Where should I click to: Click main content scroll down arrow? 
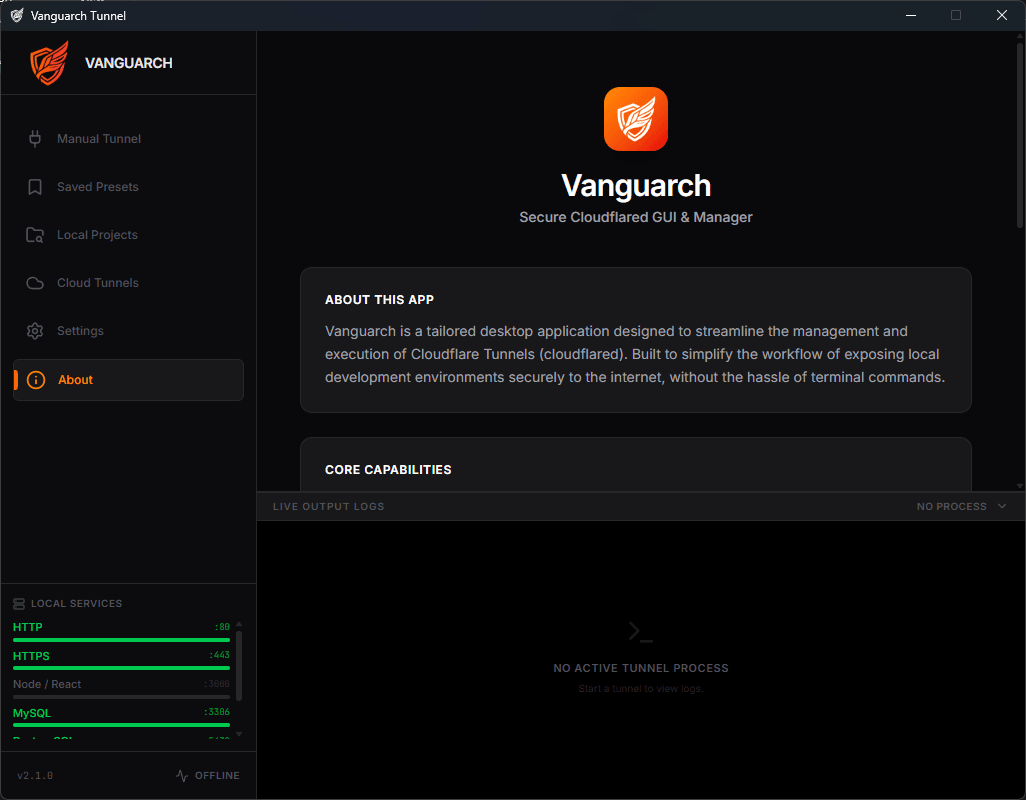pyautogui.click(x=1019, y=486)
